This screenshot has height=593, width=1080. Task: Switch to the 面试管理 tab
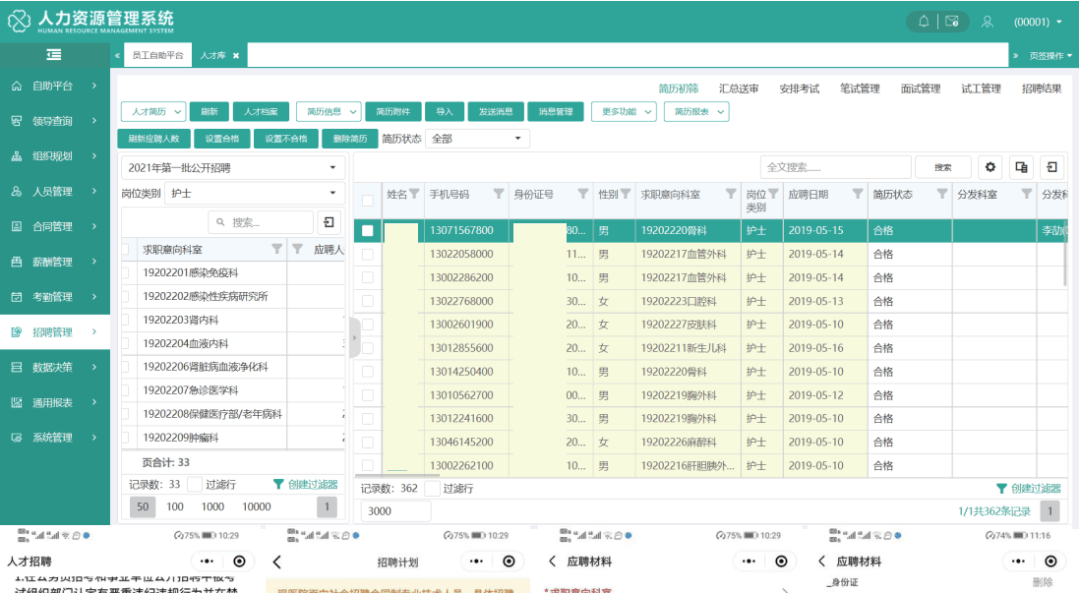click(920, 89)
